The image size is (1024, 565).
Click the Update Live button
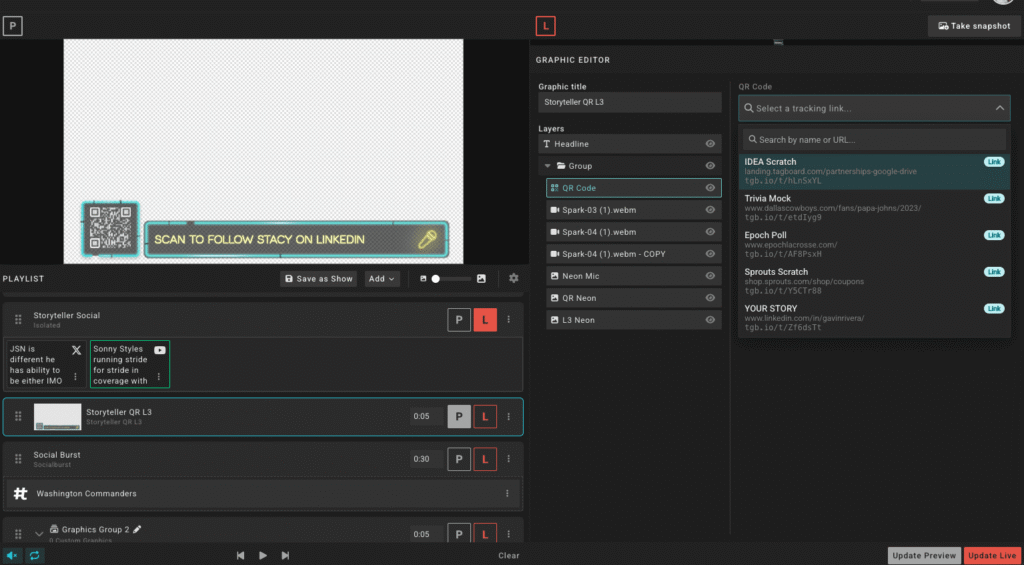click(991, 556)
